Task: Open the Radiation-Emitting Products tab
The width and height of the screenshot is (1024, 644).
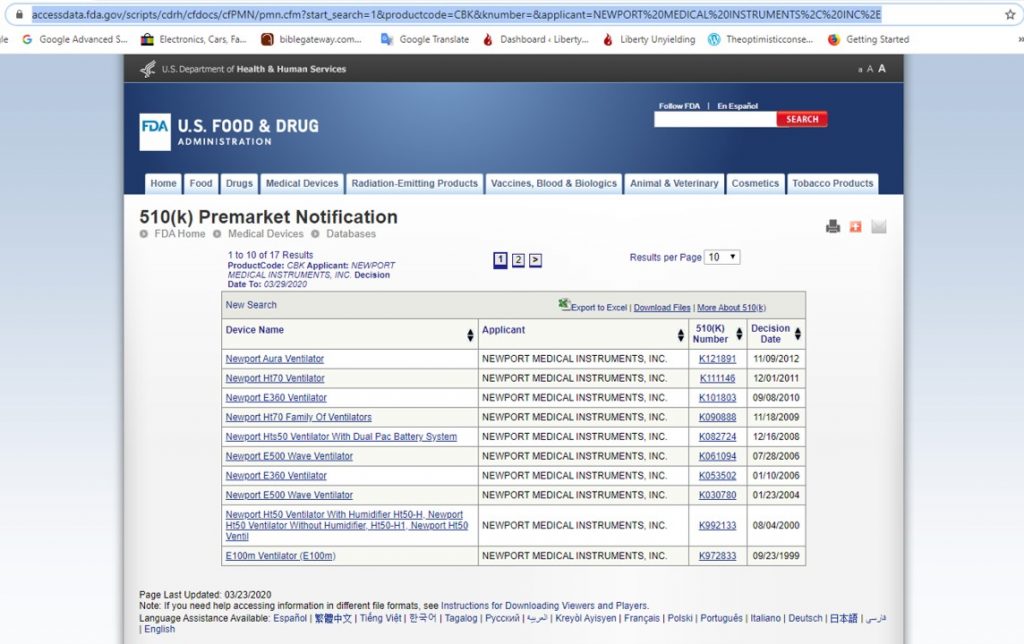Action: (x=415, y=184)
